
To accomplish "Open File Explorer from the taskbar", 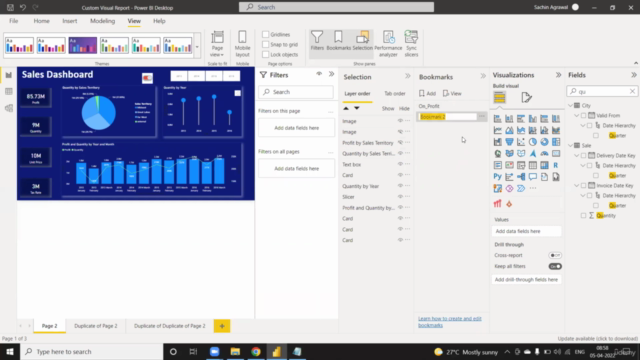I will click(x=235, y=351).
